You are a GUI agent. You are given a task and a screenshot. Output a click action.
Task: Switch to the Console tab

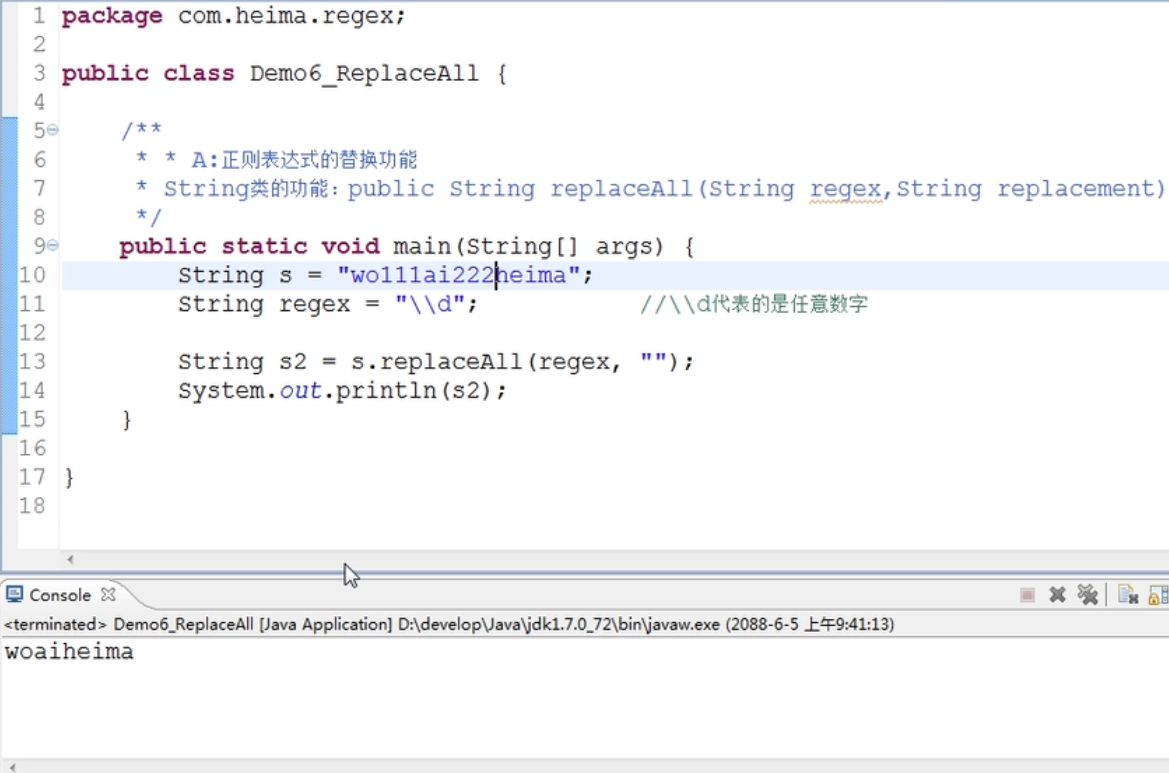point(59,595)
